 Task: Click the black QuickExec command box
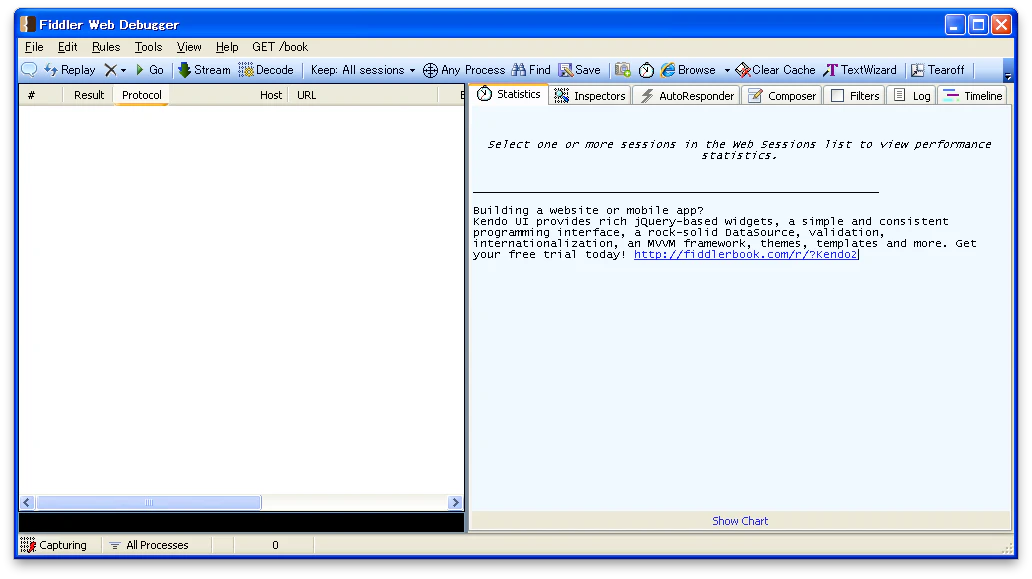(x=241, y=522)
